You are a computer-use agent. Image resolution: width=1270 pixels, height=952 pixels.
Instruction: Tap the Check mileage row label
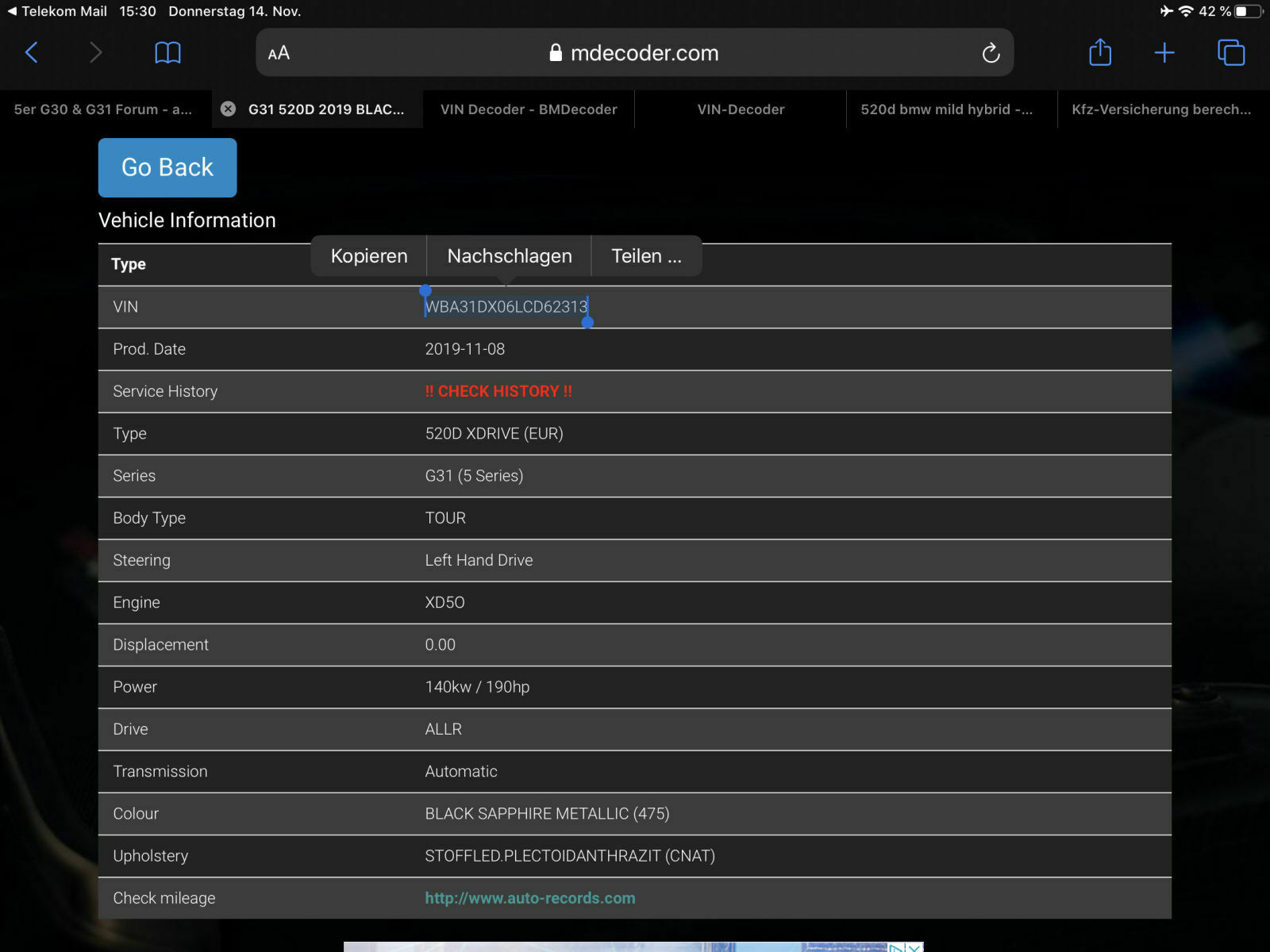click(x=164, y=898)
